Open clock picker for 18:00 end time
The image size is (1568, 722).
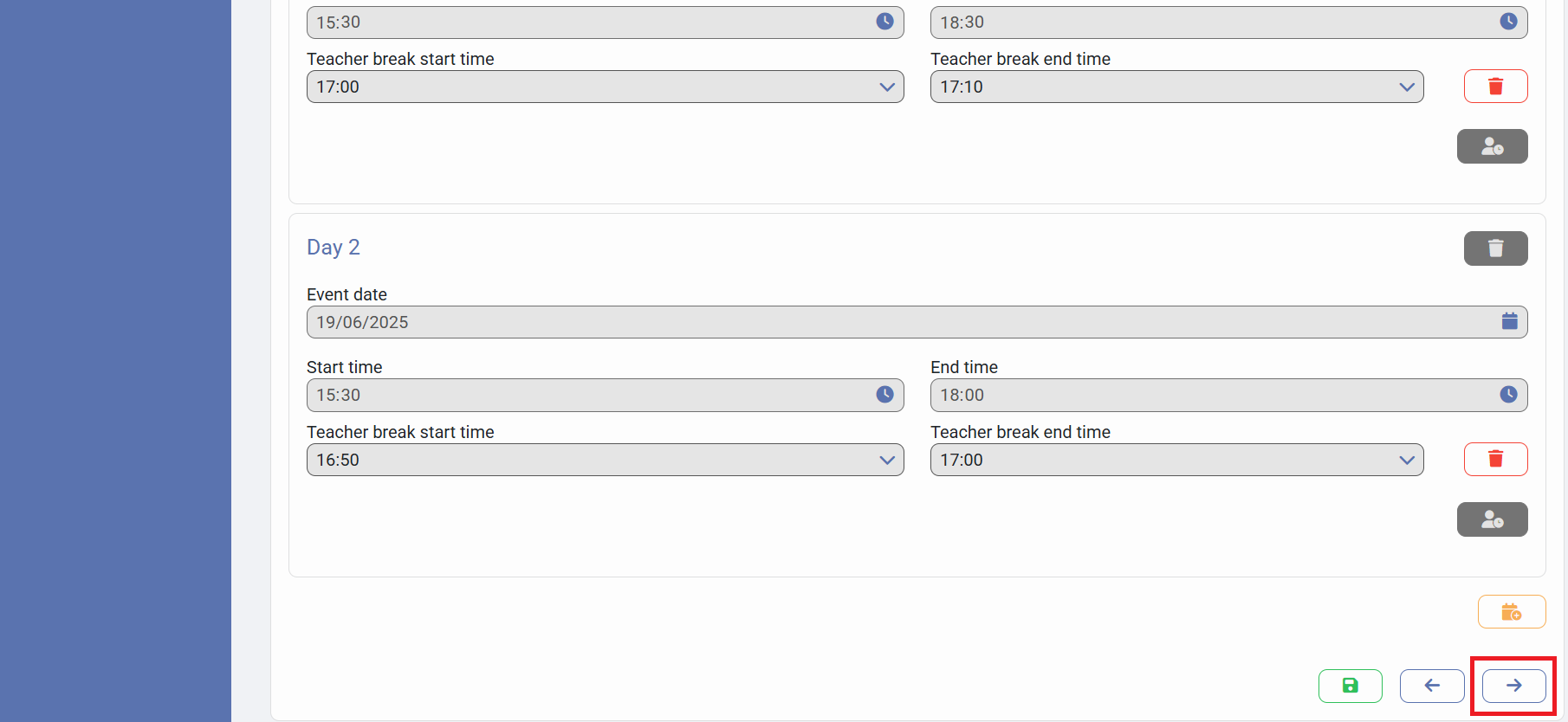tap(1508, 395)
